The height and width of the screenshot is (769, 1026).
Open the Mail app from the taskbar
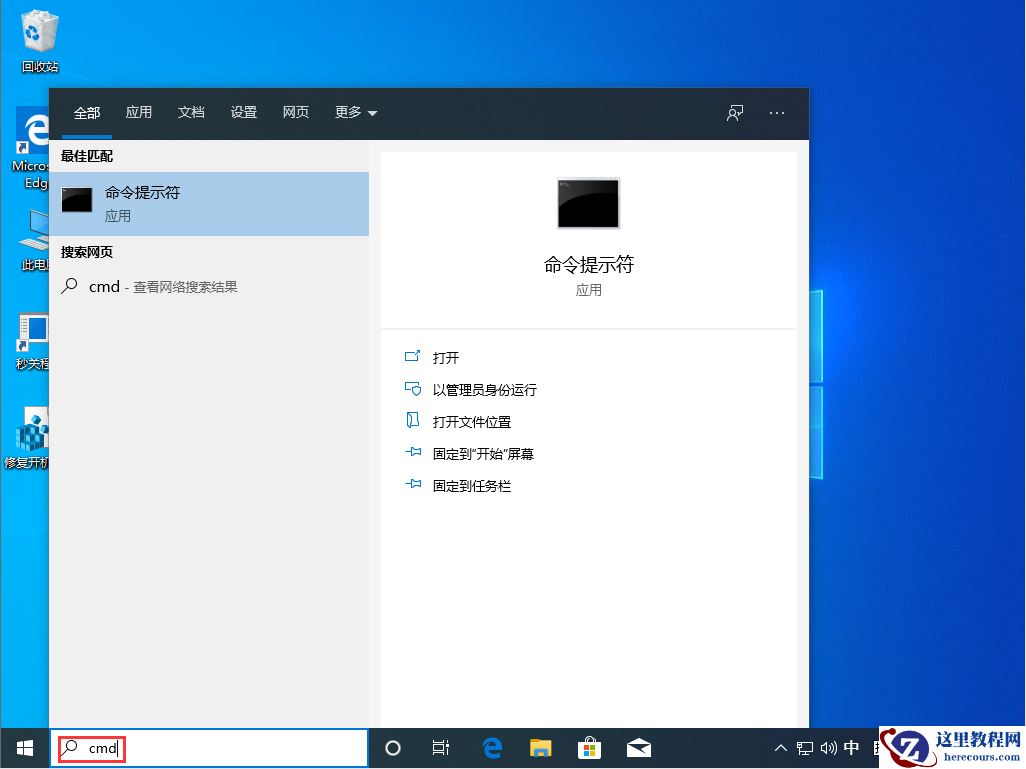click(638, 747)
